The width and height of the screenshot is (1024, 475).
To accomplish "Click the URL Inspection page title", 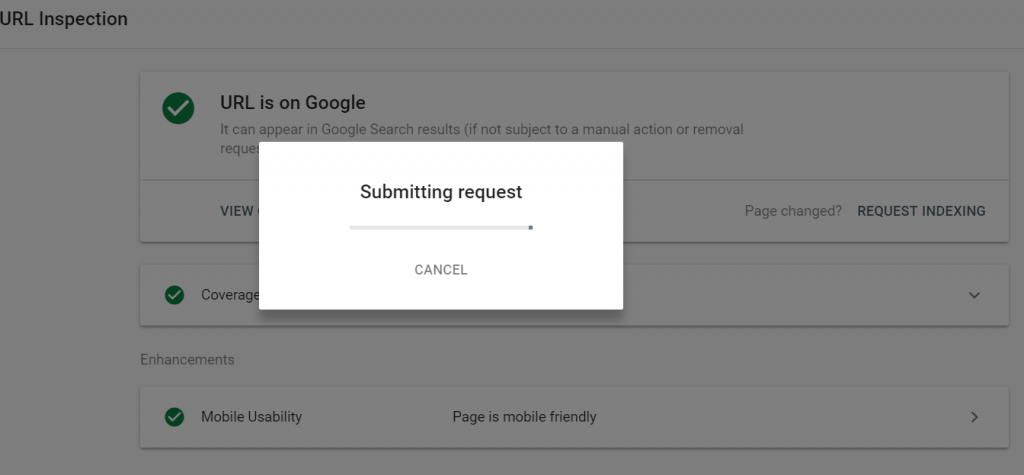I will (x=64, y=19).
